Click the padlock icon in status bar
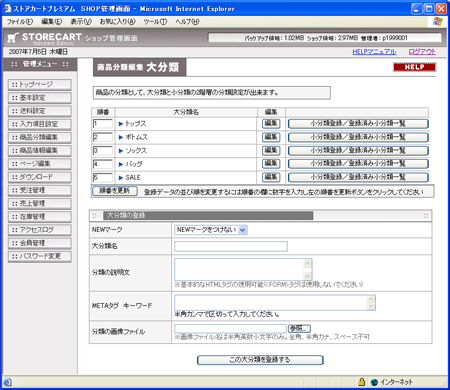The width and height of the screenshot is (450, 390). [361, 382]
